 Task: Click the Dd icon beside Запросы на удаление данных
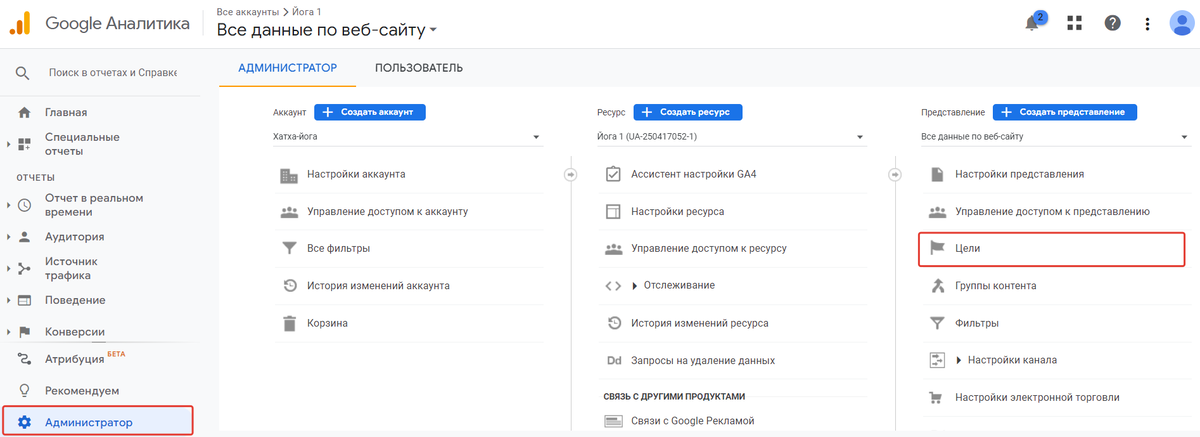click(x=613, y=360)
